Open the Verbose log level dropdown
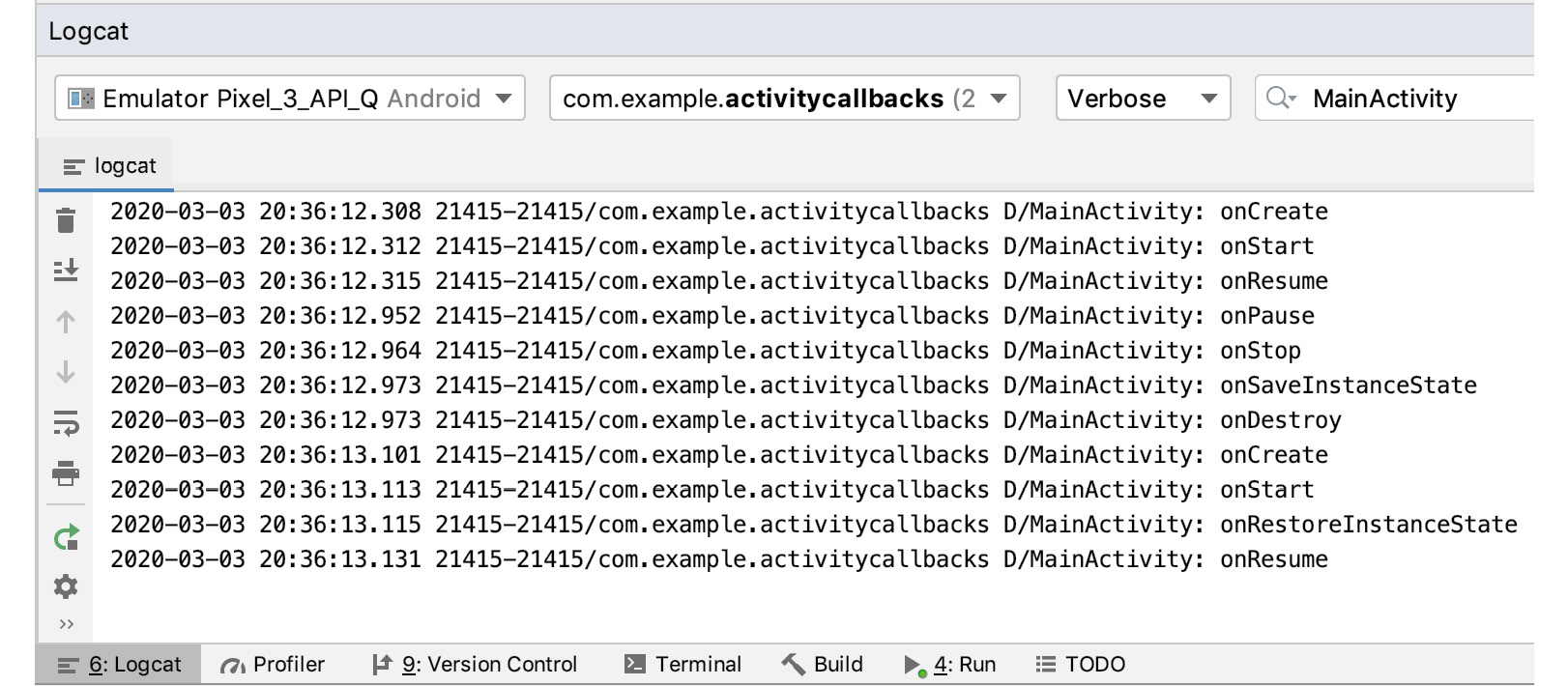The width and height of the screenshot is (1568, 686). pyautogui.click(x=1144, y=99)
